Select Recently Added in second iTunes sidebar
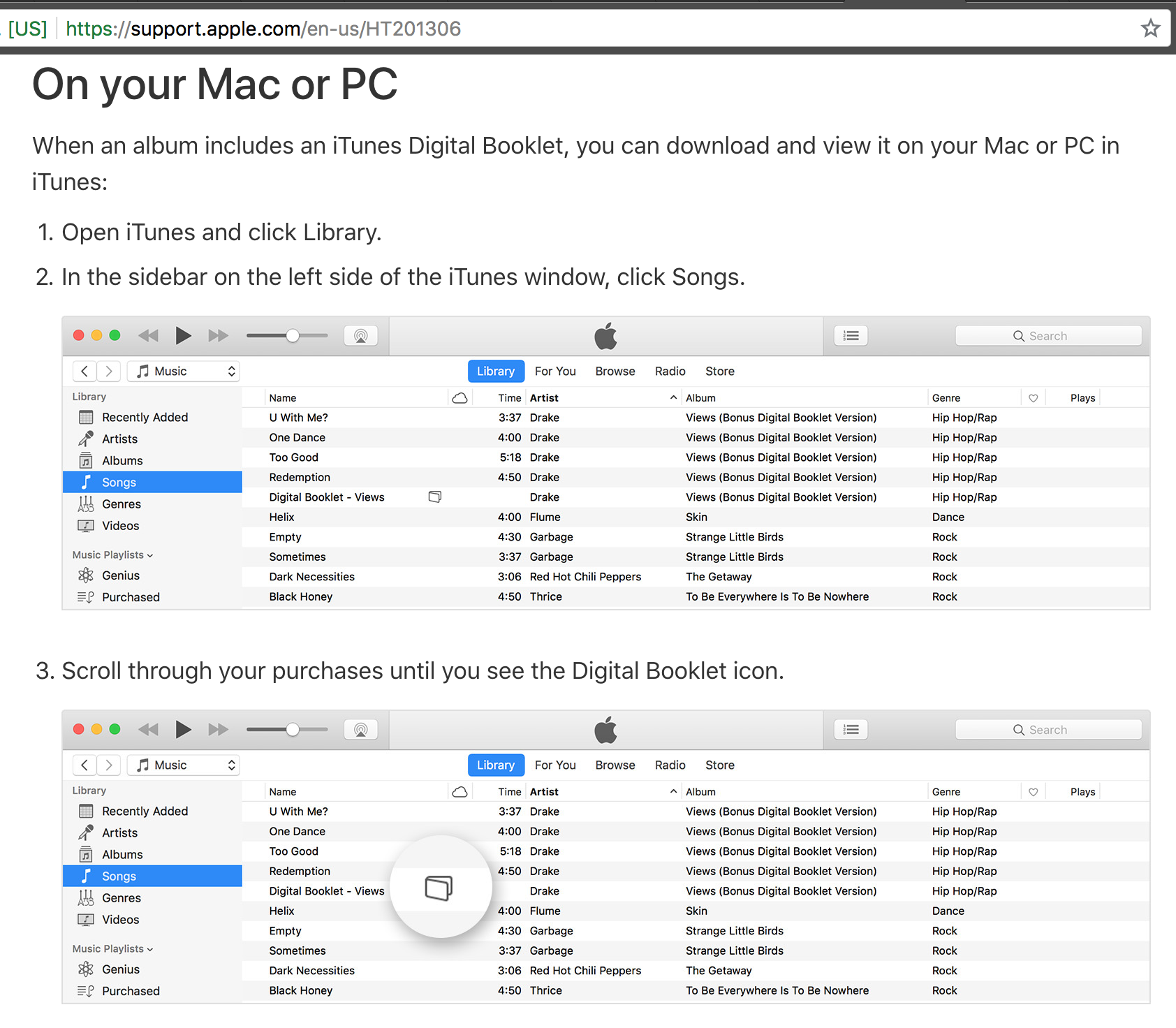The height and width of the screenshot is (1028, 1176). (152, 812)
